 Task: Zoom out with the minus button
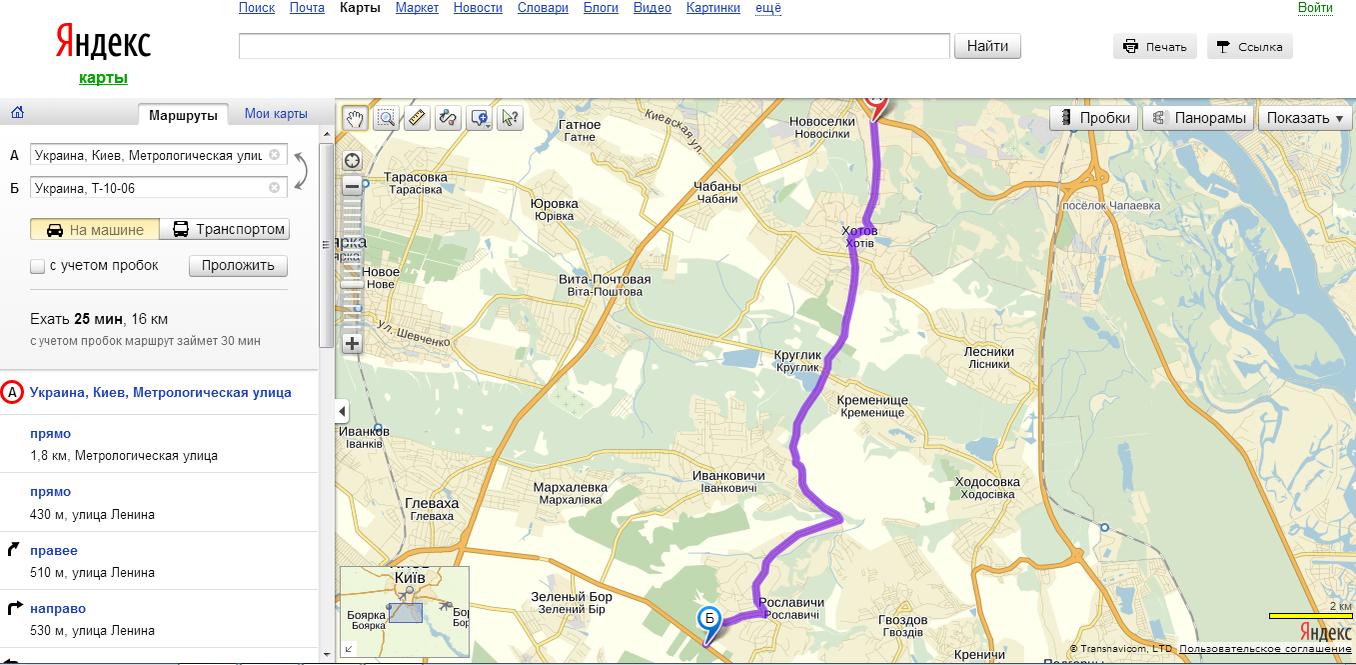(x=352, y=186)
